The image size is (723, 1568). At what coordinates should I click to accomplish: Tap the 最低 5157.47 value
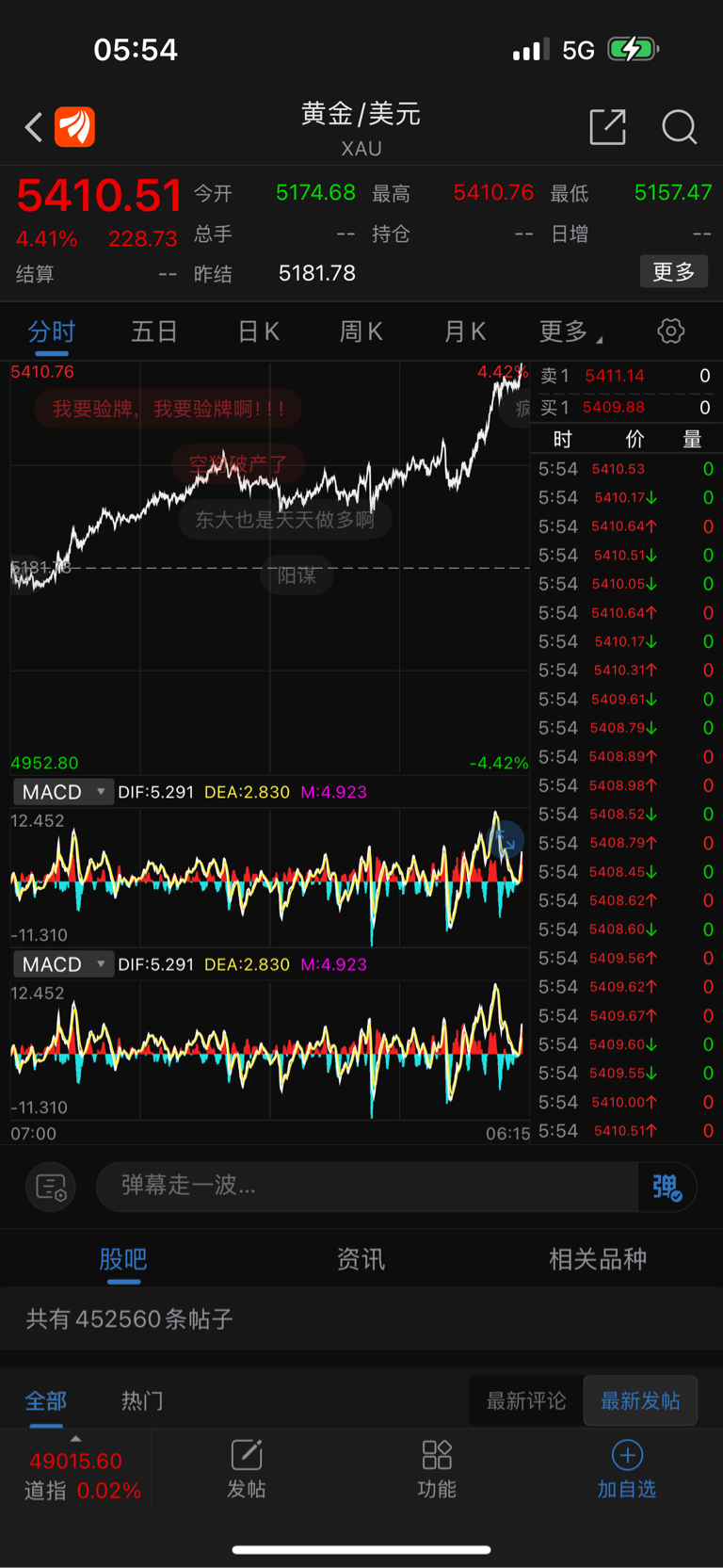(x=673, y=193)
